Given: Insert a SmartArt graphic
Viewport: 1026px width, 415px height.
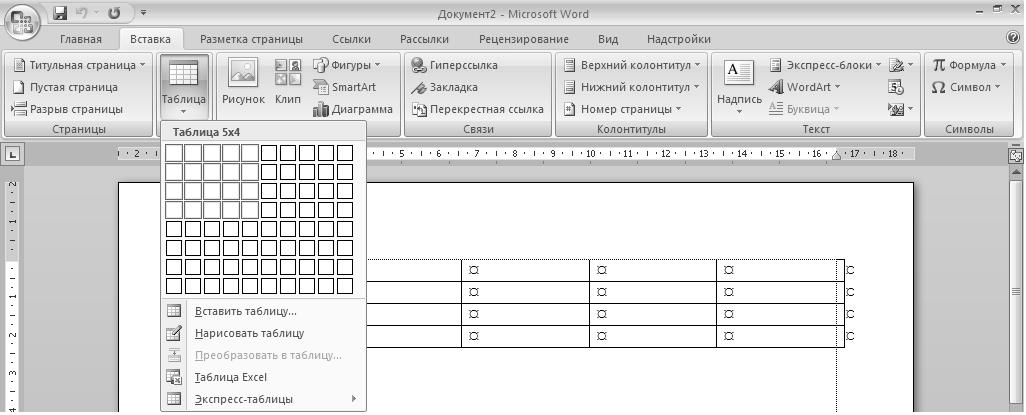Looking at the screenshot, I should [345, 87].
